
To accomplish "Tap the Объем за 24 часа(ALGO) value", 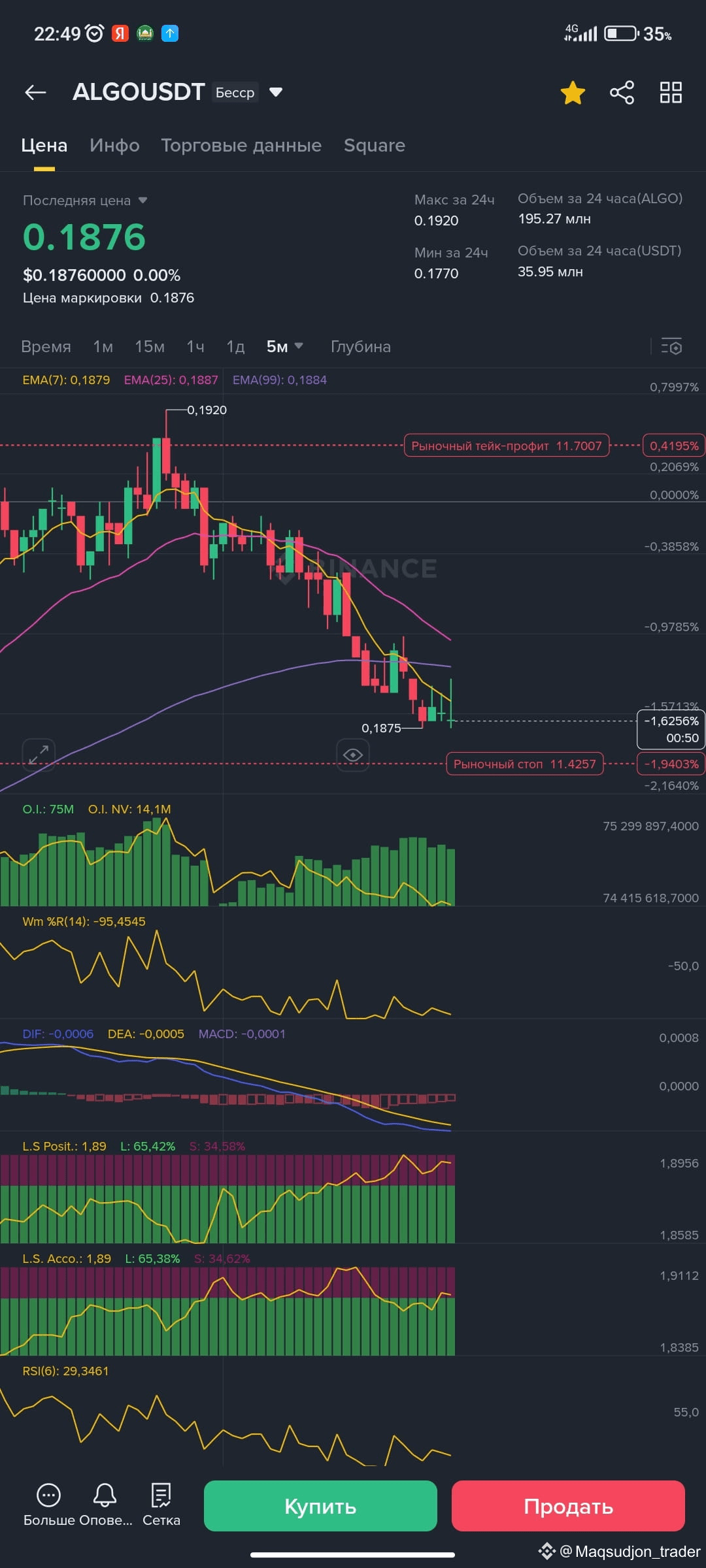I will 554,219.
